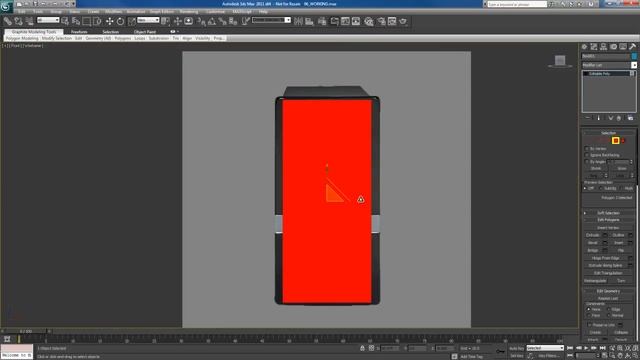Viewport: 640px width, 360px height.
Task: Select Preview Selection Multi radio
Action: click(621, 188)
